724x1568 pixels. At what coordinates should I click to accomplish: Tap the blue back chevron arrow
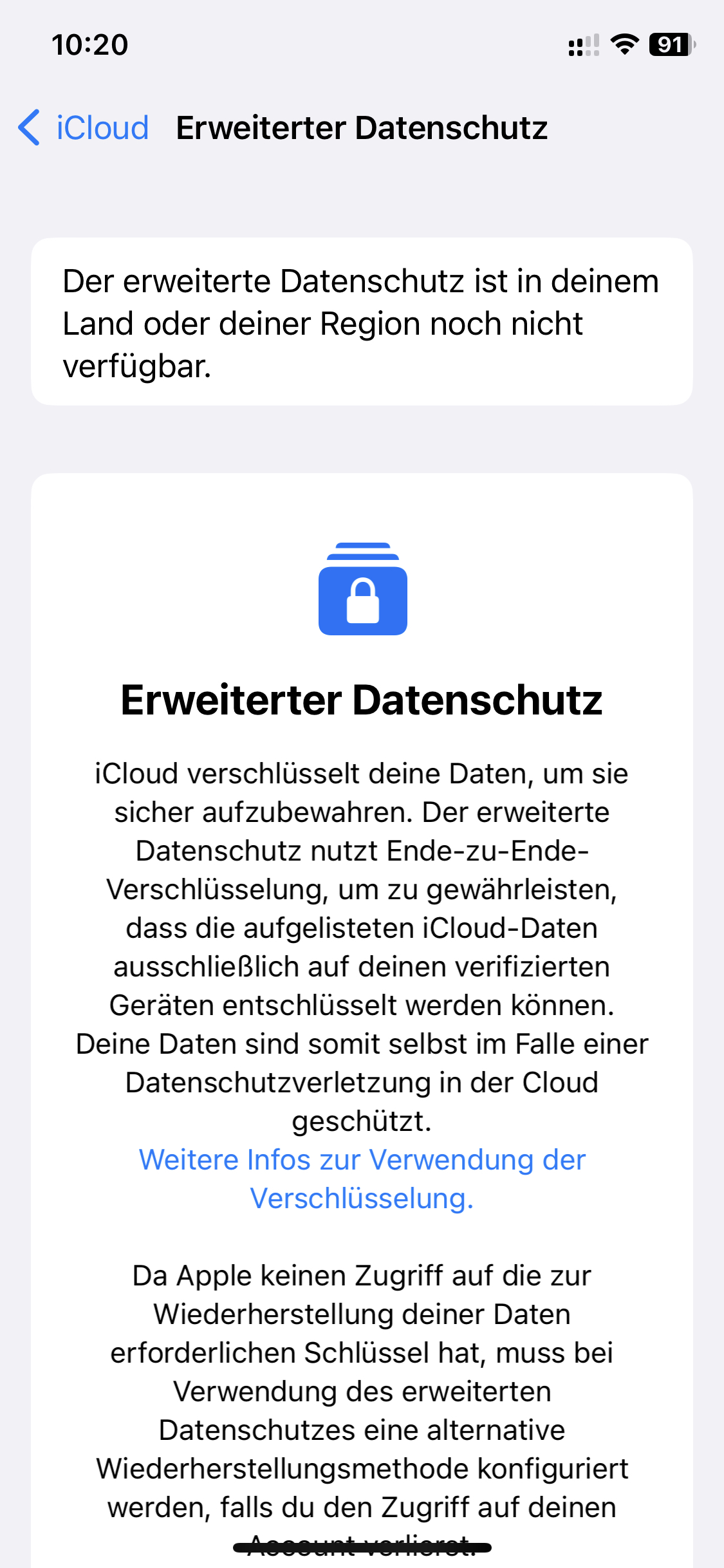[x=29, y=127]
